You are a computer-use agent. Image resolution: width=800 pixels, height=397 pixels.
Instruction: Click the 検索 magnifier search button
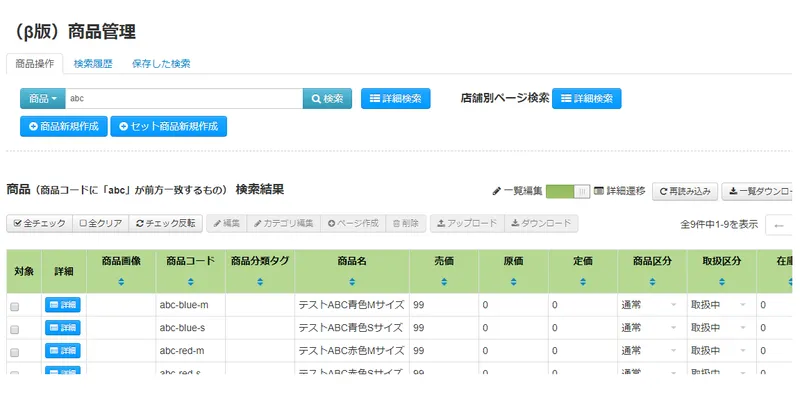pyautogui.click(x=327, y=98)
